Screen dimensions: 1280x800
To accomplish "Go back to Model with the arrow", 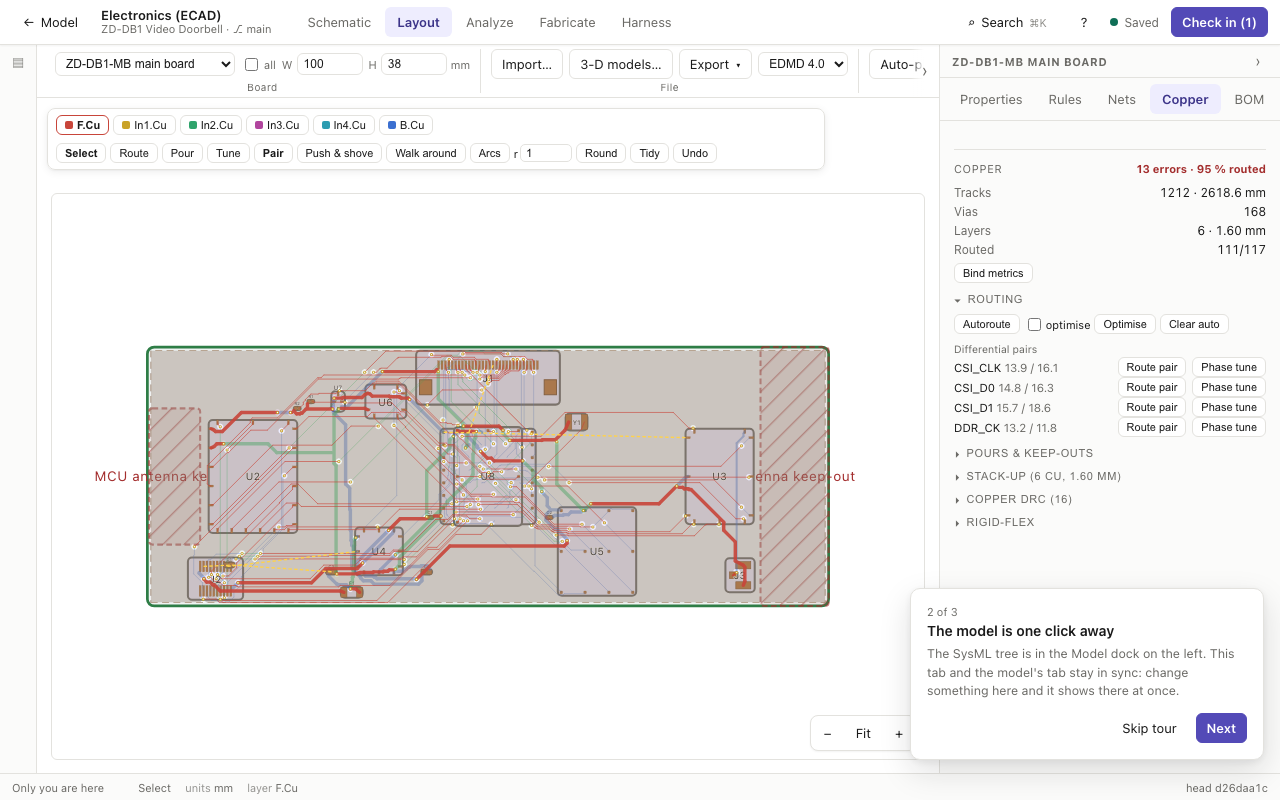I will [50, 22].
